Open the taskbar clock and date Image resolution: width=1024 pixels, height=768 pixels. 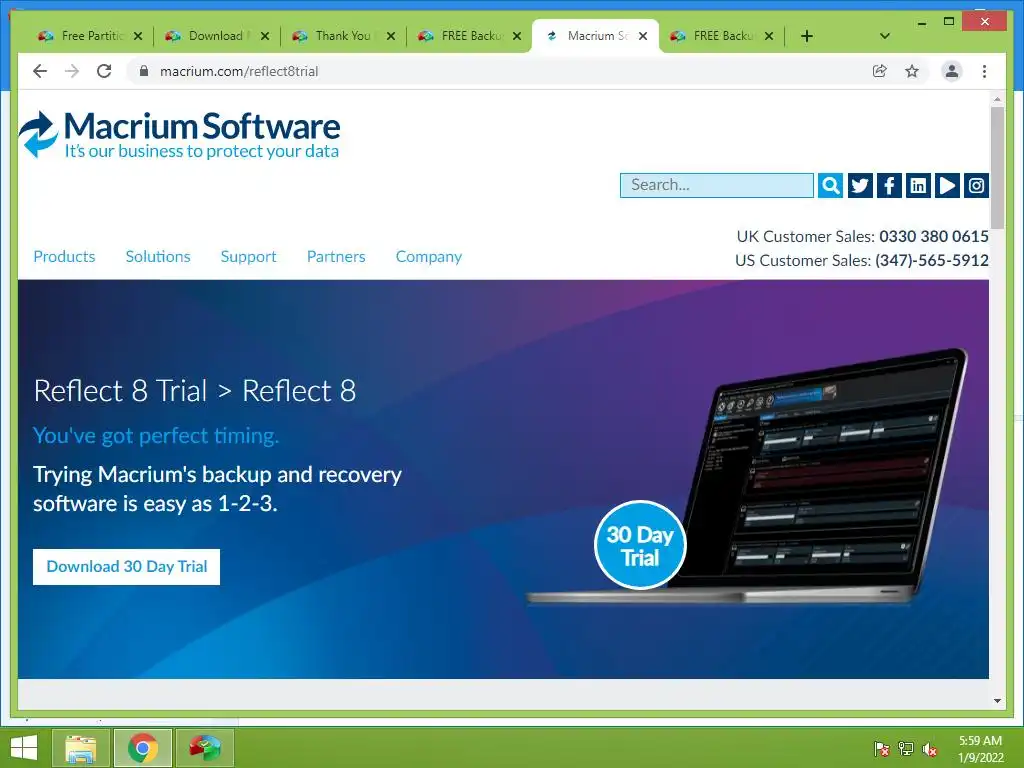click(980, 749)
